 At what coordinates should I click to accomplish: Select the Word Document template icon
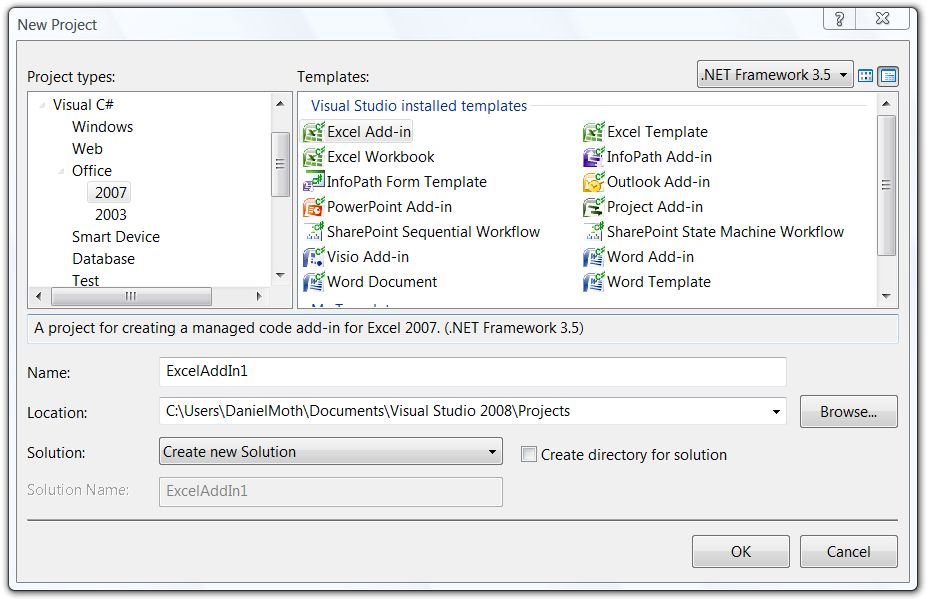pyautogui.click(x=313, y=282)
